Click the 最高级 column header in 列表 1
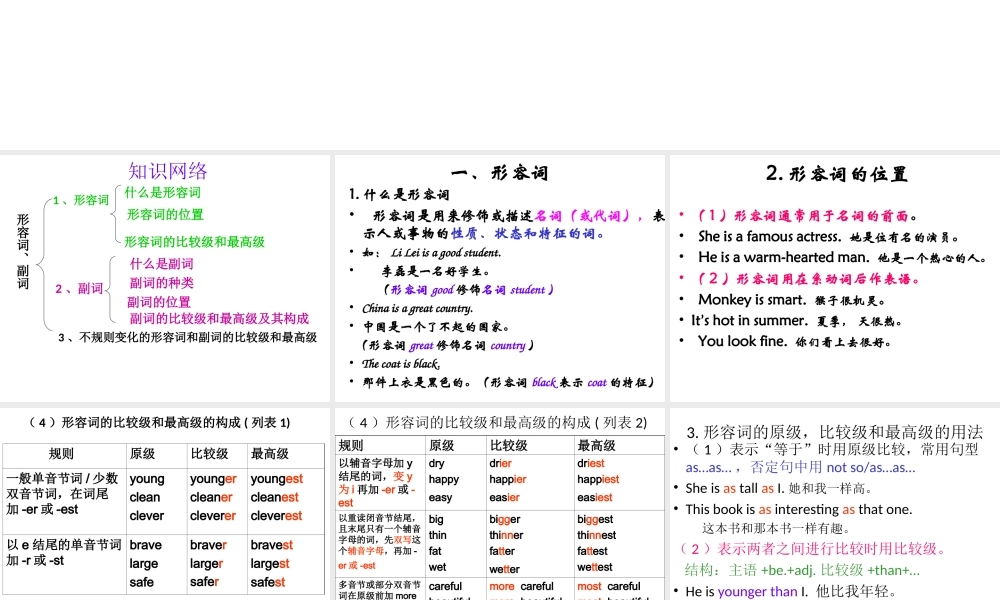This screenshot has height=600, width=1000. [269, 454]
